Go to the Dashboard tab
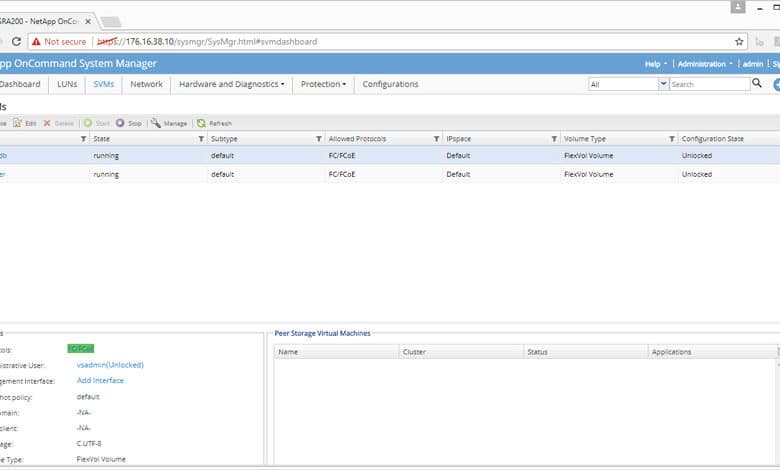 [20, 84]
